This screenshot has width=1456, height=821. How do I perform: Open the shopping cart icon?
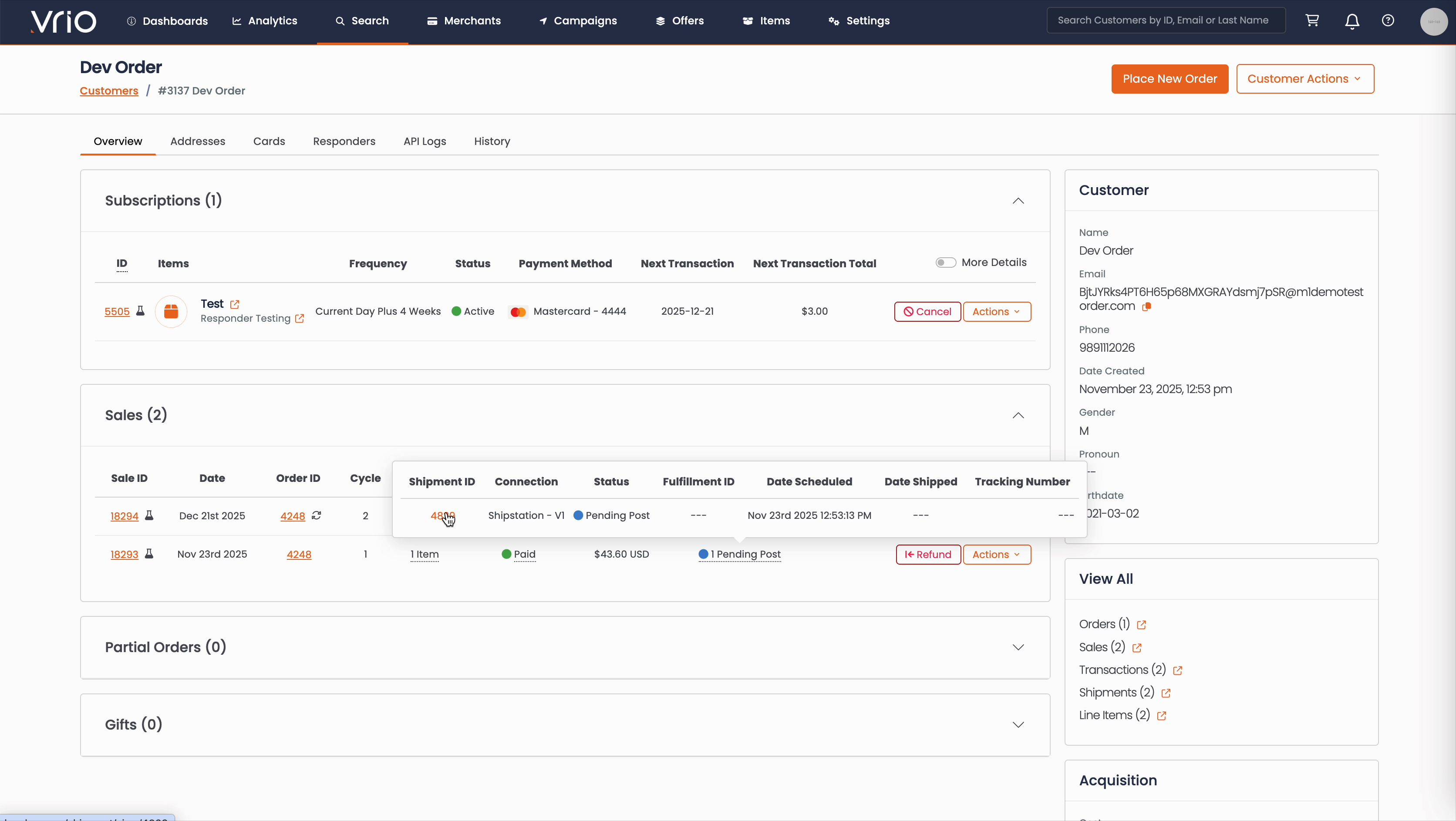click(1312, 21)
